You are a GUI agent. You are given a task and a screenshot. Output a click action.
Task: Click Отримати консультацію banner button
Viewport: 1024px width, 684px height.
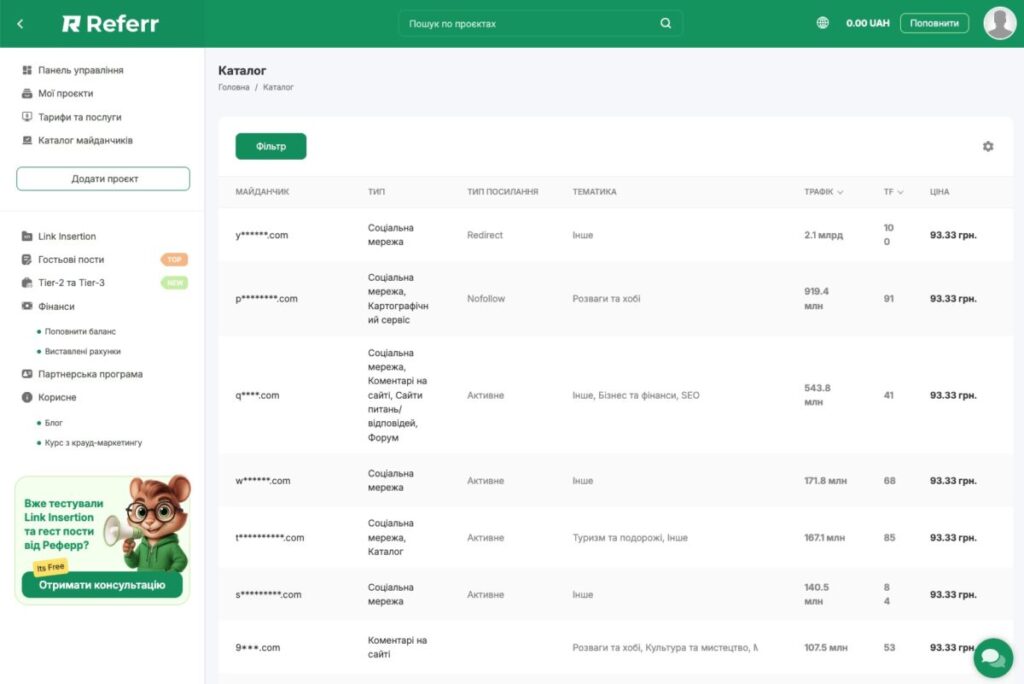[102, 585]
